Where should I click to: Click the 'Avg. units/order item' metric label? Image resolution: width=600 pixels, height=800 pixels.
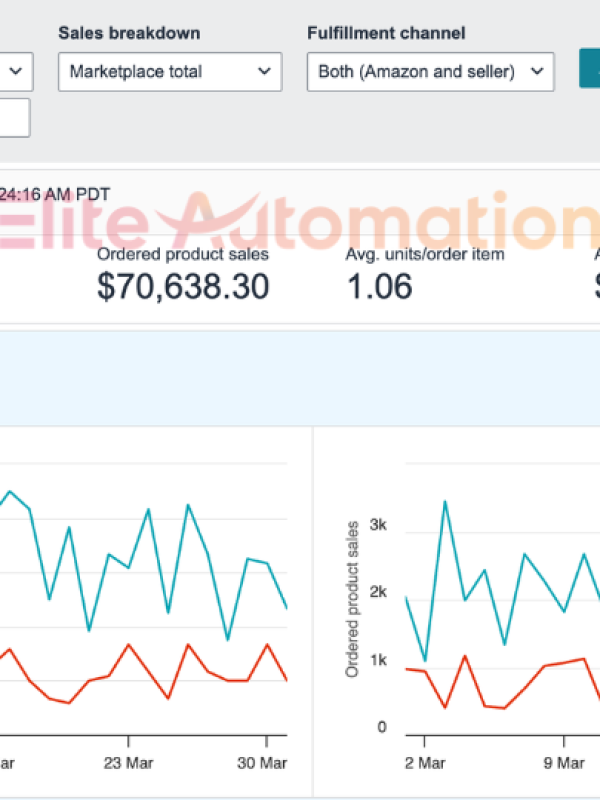pos(425,254)
